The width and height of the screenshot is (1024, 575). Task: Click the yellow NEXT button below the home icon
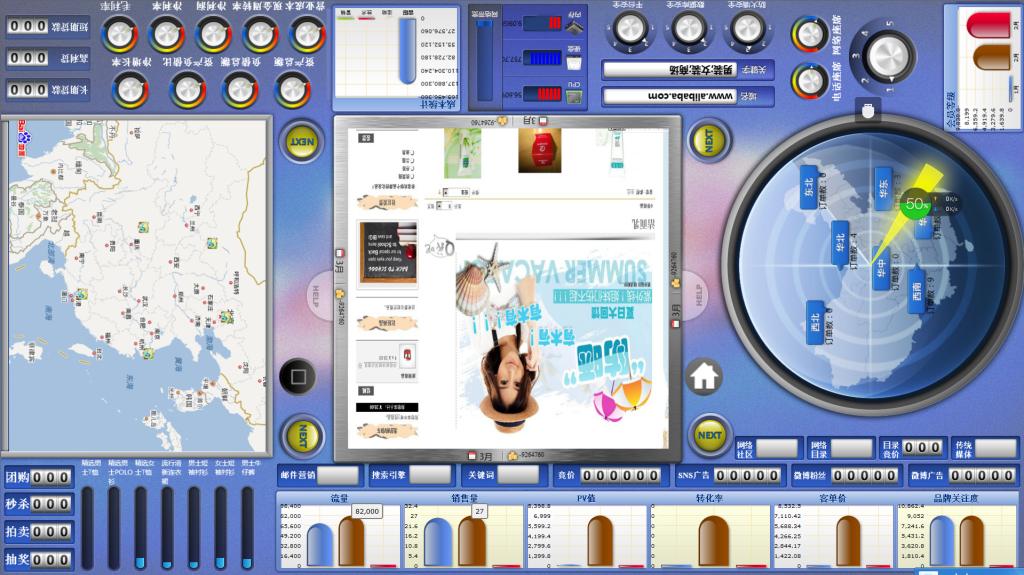click(709, 435)
